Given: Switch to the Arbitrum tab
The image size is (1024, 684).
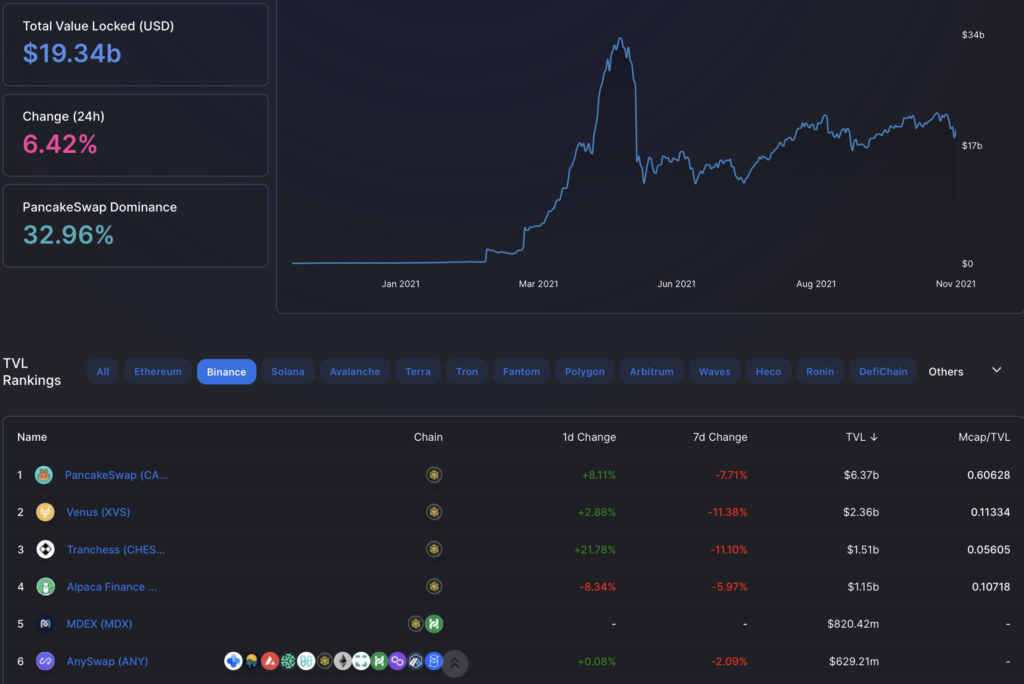Looking at the screenshot, I should (x=651, y=371).
